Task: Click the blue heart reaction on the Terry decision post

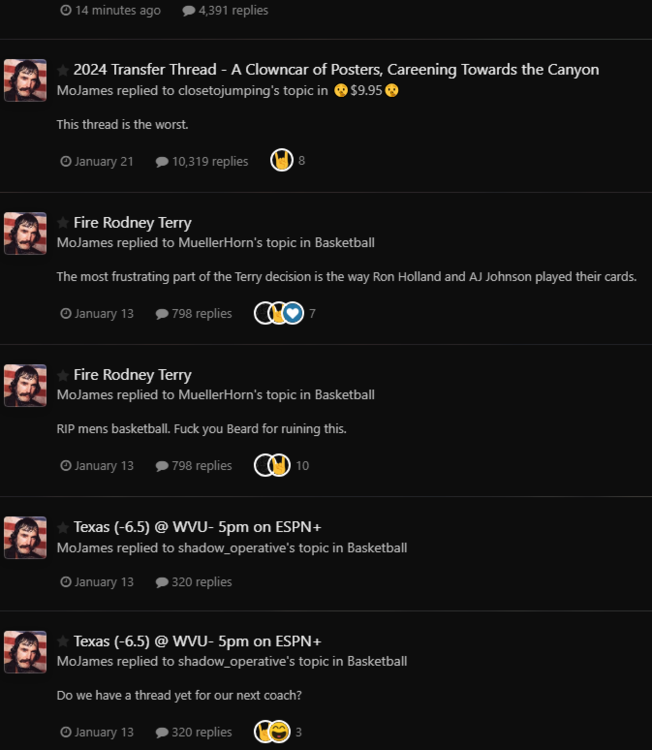Action: (x=293, y=313)
